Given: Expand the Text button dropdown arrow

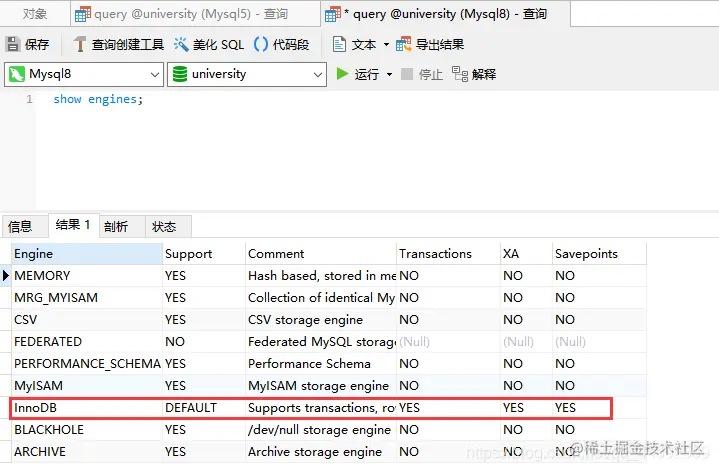Looking at the screenshot, I should [x=386, y=44].
